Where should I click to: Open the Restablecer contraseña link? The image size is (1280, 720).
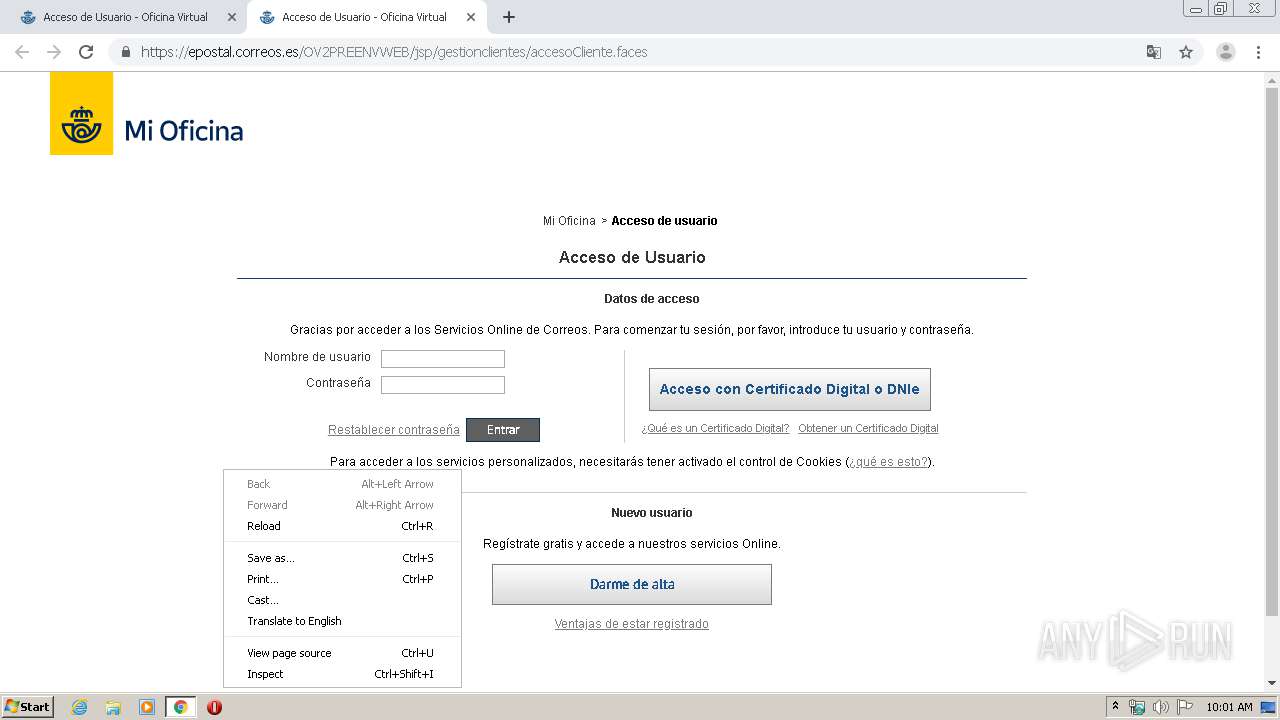(x=394, y=430)
